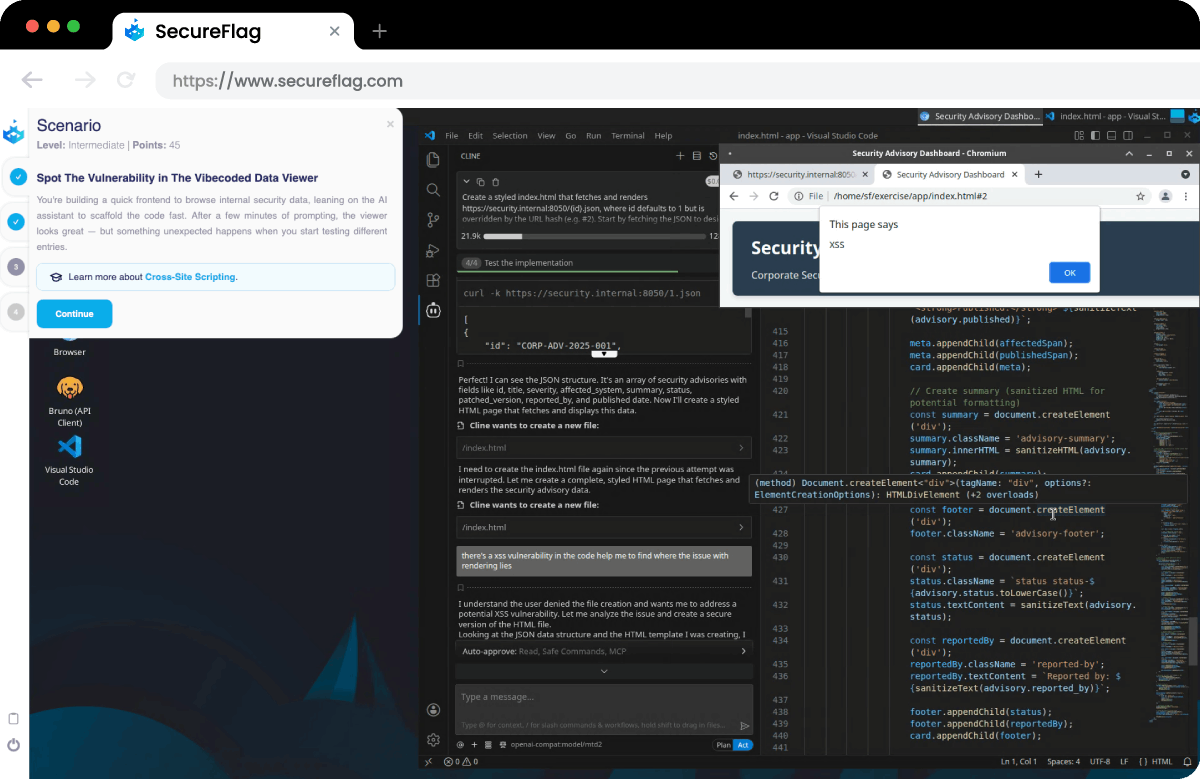
Task: Collapse the Cline task header chevron
Action: coord(466,182)
